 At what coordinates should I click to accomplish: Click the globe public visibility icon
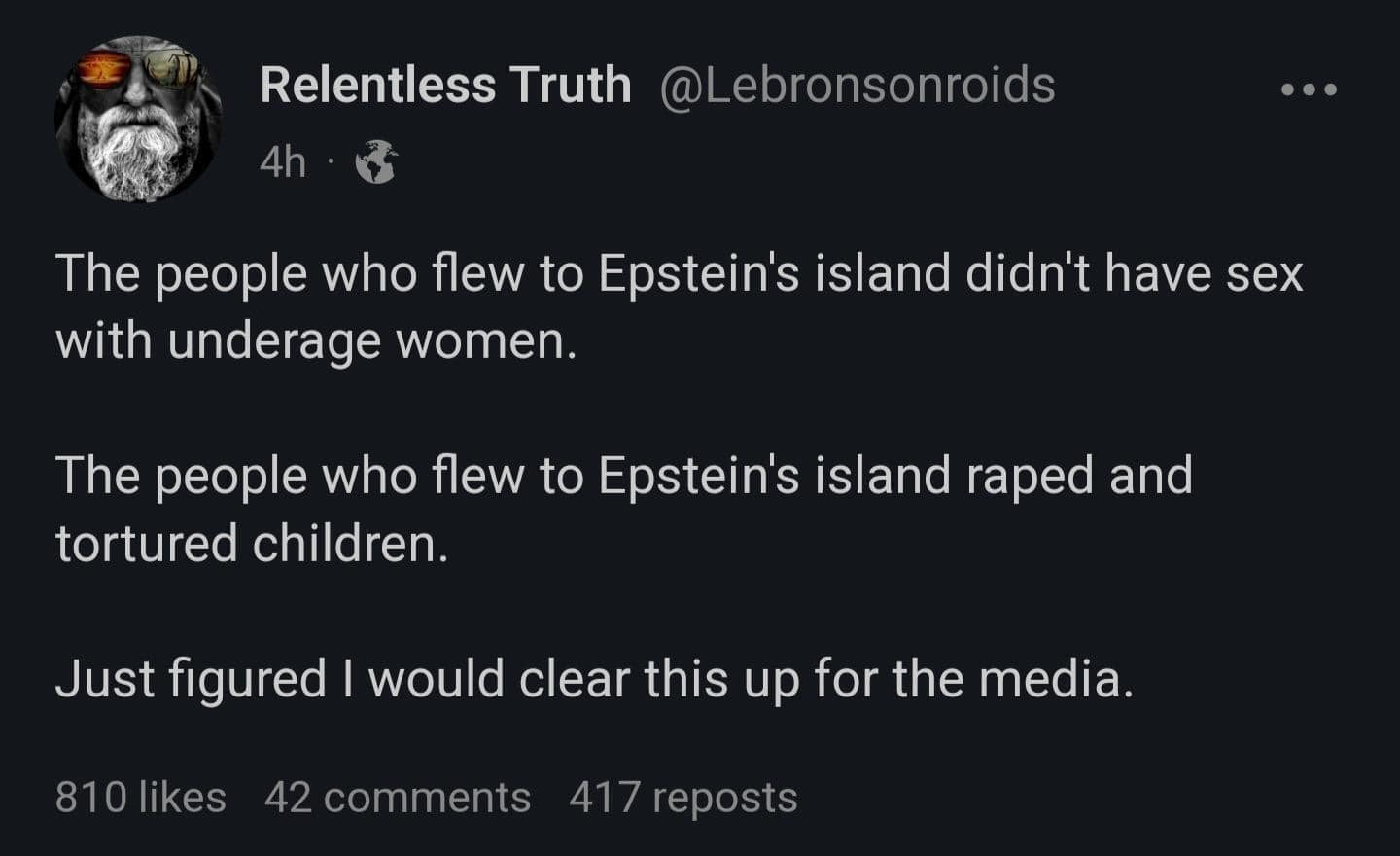[x=375, y=162]
